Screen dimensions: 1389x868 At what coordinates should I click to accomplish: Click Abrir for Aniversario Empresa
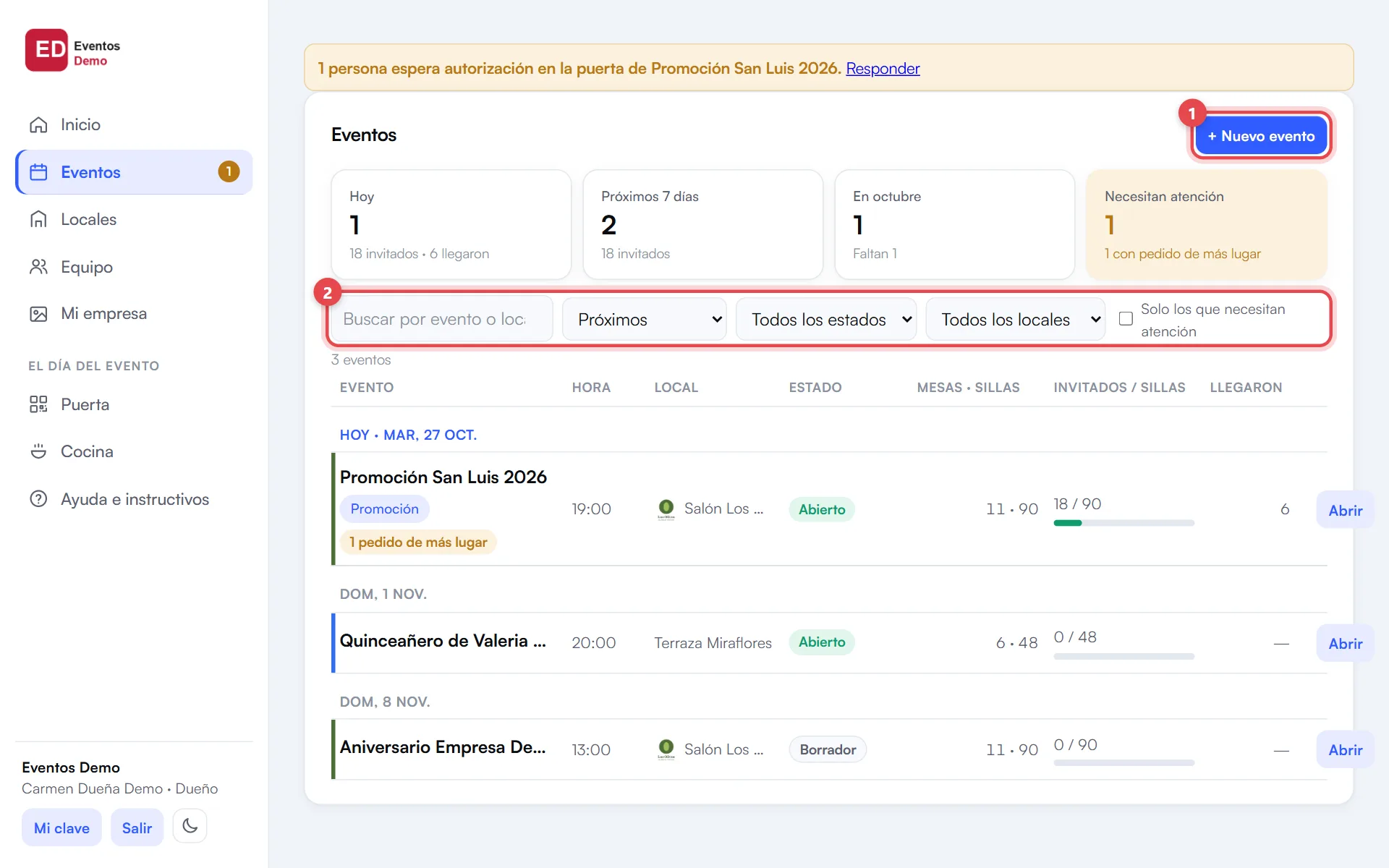[x=1345, y=749]
